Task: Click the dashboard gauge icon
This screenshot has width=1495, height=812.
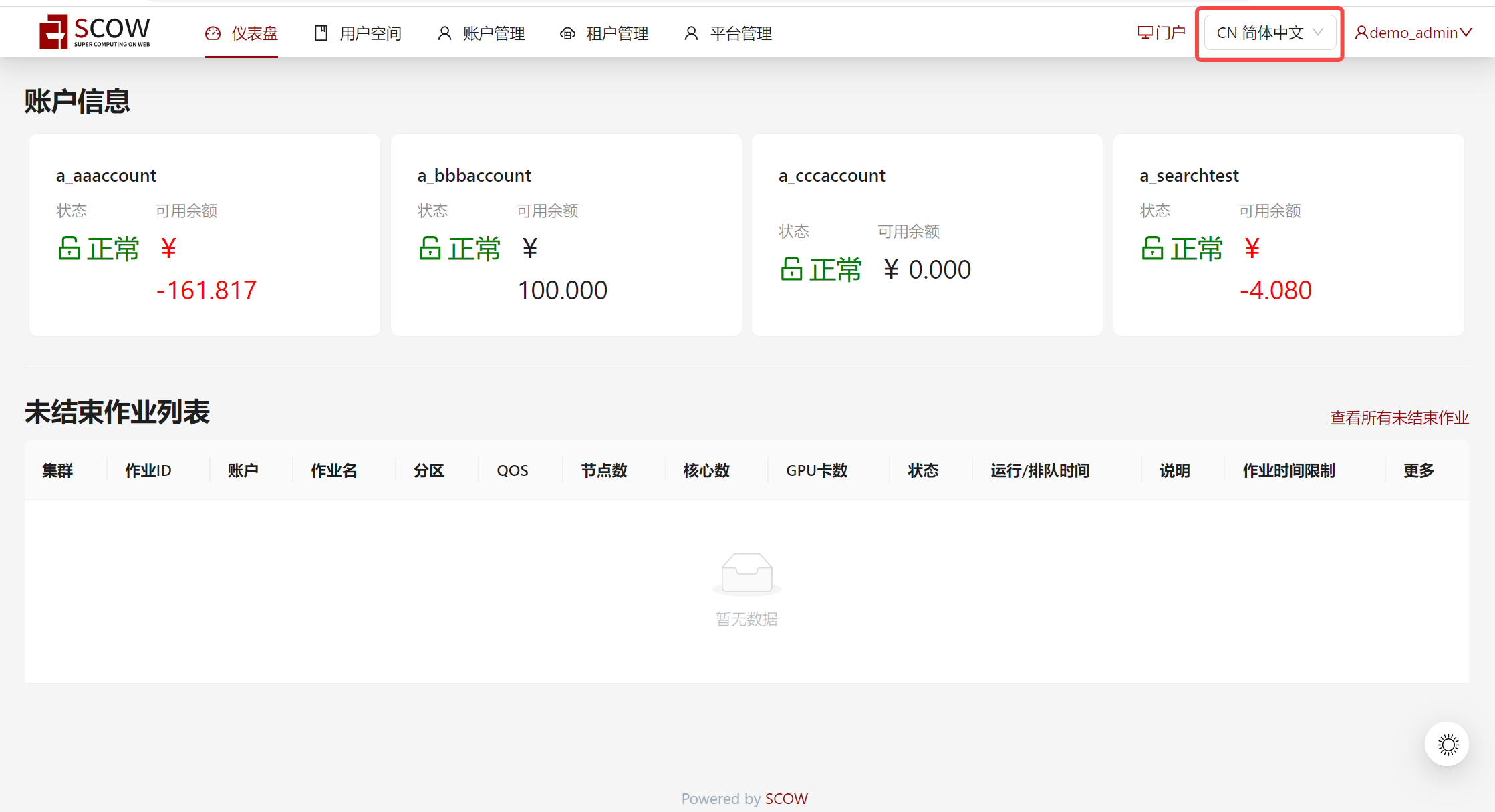Action: [213, 33]
